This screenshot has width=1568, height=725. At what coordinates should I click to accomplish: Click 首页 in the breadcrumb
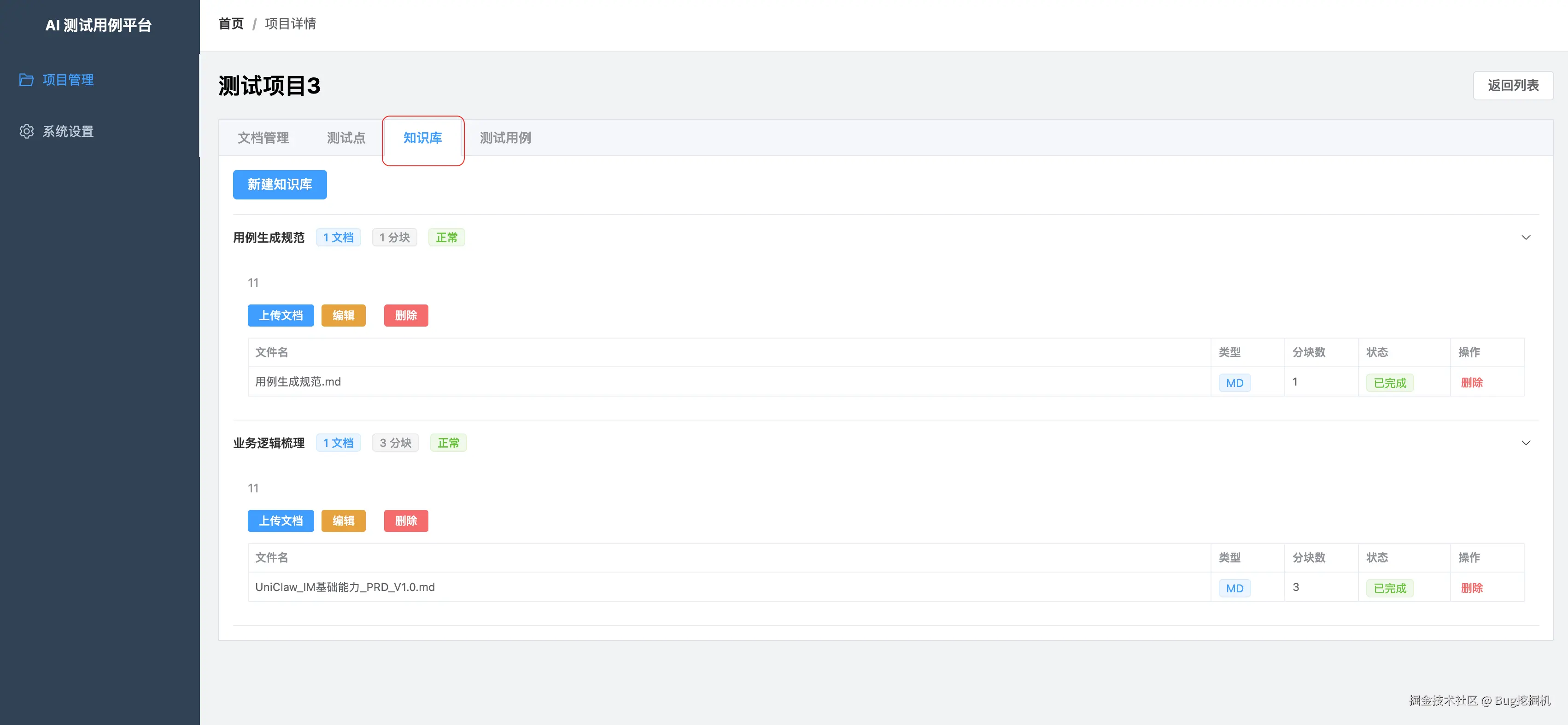click(231, 24)
